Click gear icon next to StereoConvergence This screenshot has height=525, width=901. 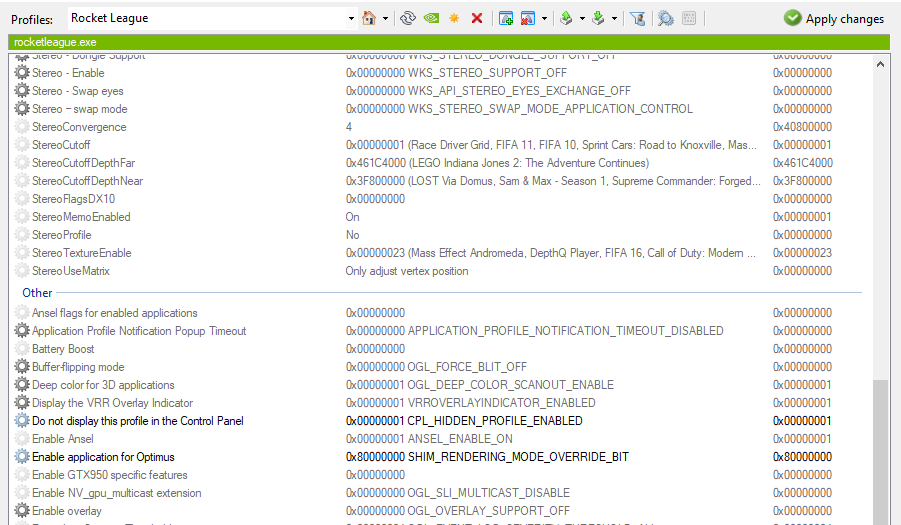[22, 127]
